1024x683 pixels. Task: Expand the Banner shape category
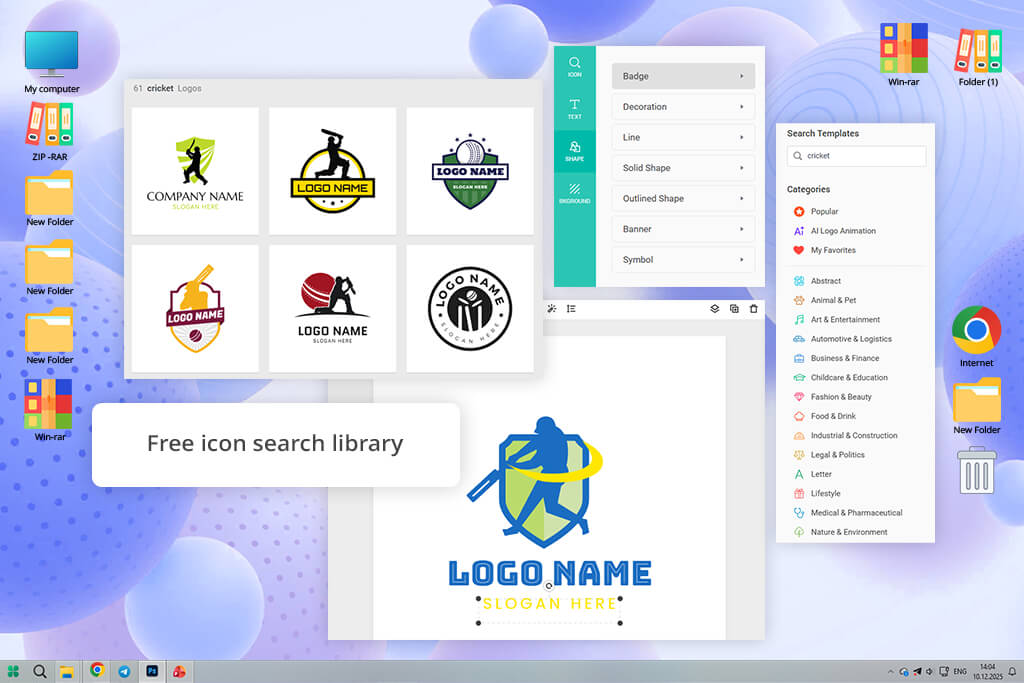[x=683, y=229]
